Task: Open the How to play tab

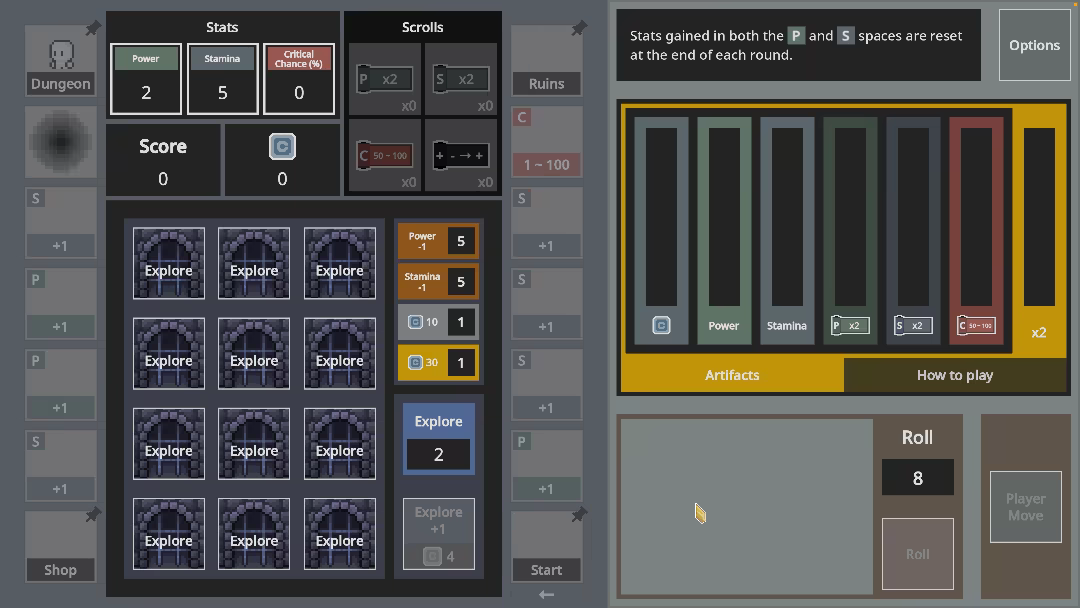Action: (955, 375)
